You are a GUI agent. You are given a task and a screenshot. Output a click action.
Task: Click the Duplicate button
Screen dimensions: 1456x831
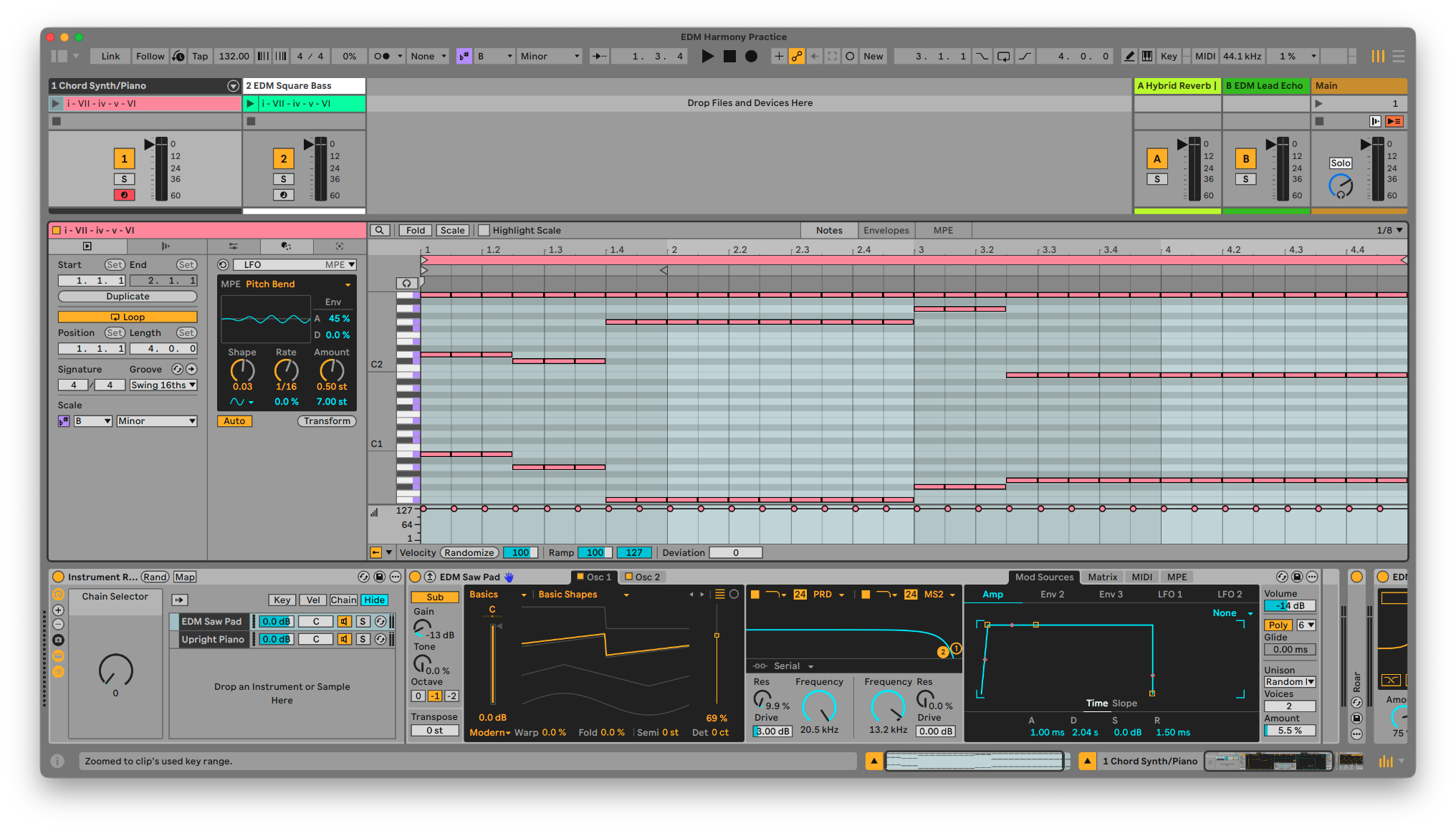coord(128,296)
